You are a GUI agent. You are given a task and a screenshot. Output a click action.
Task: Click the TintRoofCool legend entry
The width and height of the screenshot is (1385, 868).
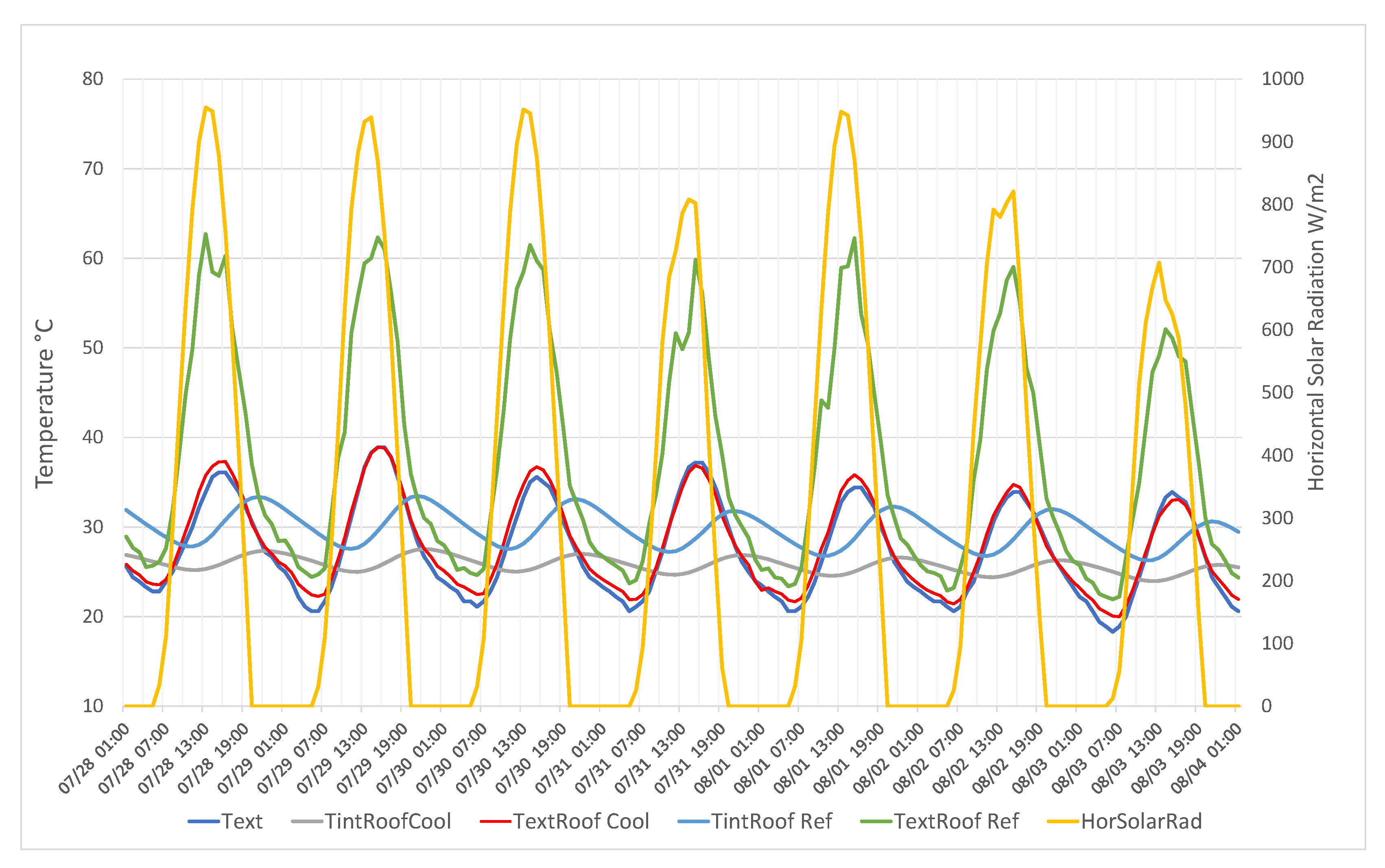pos(388,822)
